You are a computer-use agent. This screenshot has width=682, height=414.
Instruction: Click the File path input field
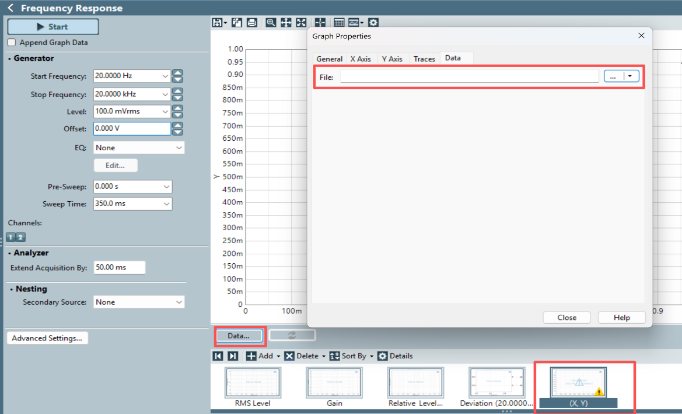point(469,77)
